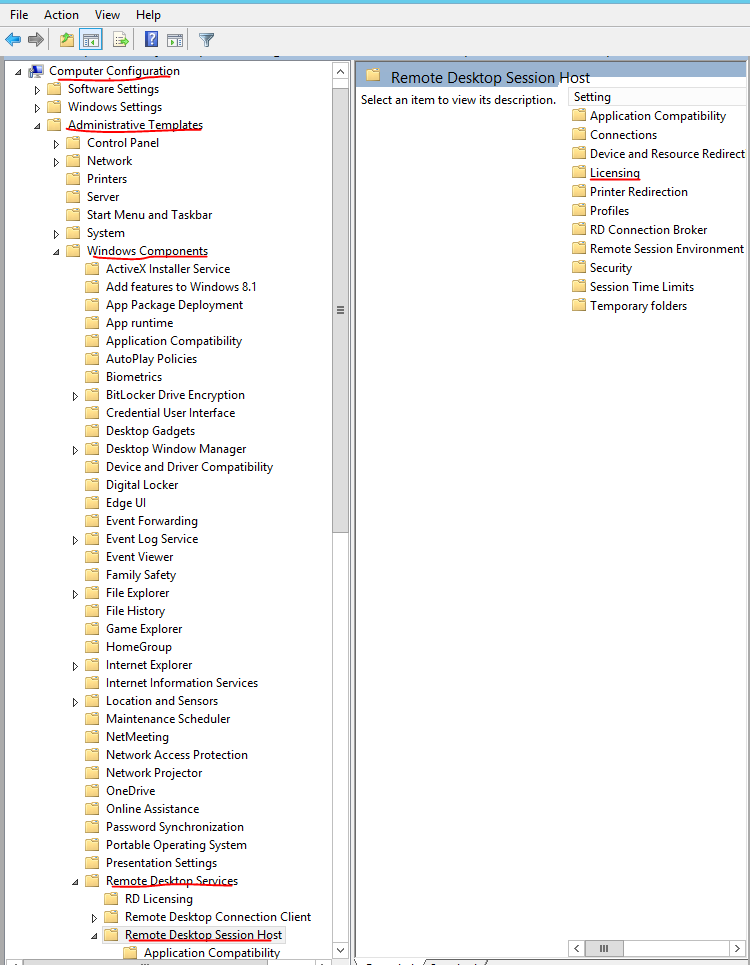Click Setting list horizontal scroll left arrow
Image resolution: width=750 pixels, height=965 pixels.
(576, 948)
